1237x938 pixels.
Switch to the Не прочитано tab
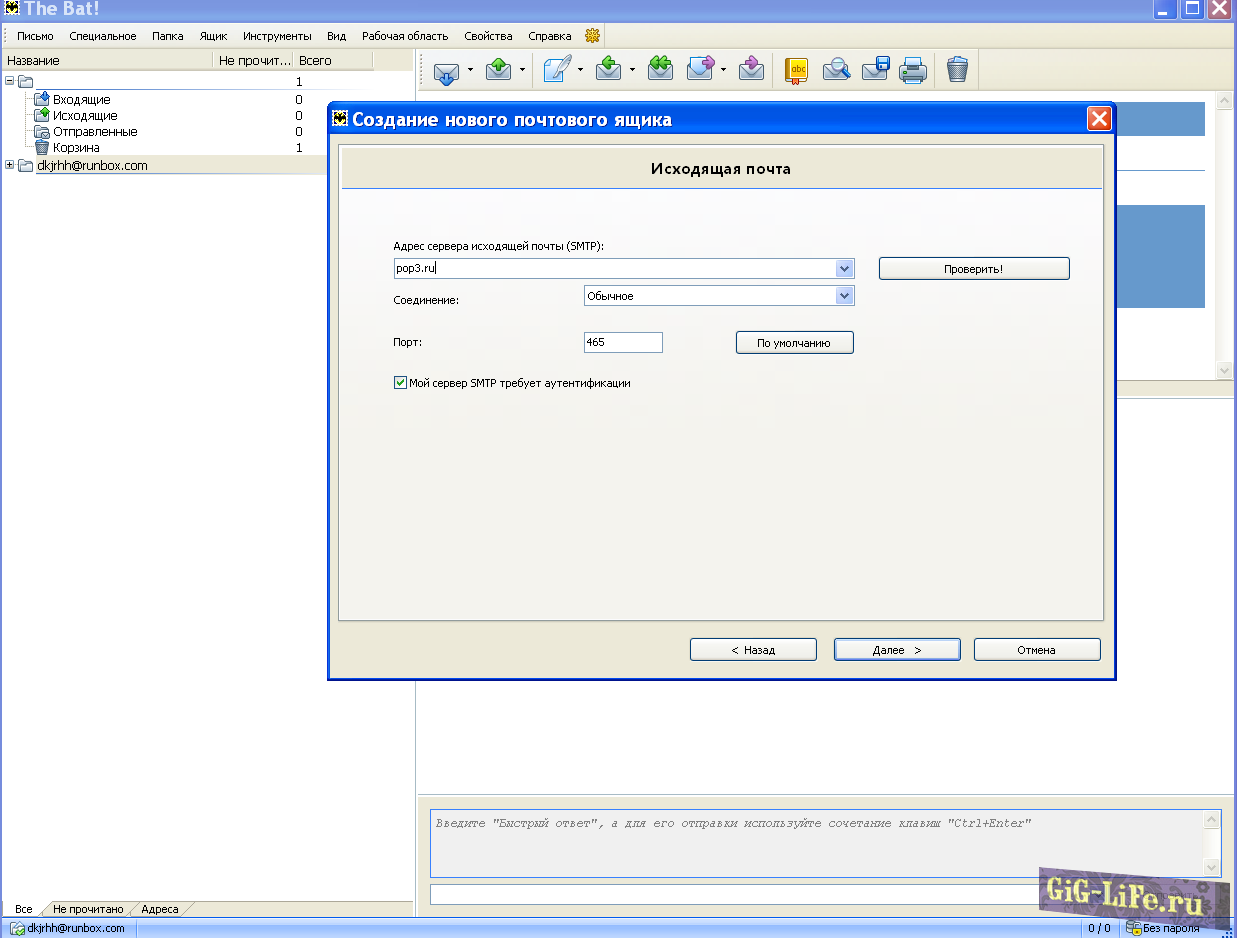pyautogui.click(x=88, y=909)
